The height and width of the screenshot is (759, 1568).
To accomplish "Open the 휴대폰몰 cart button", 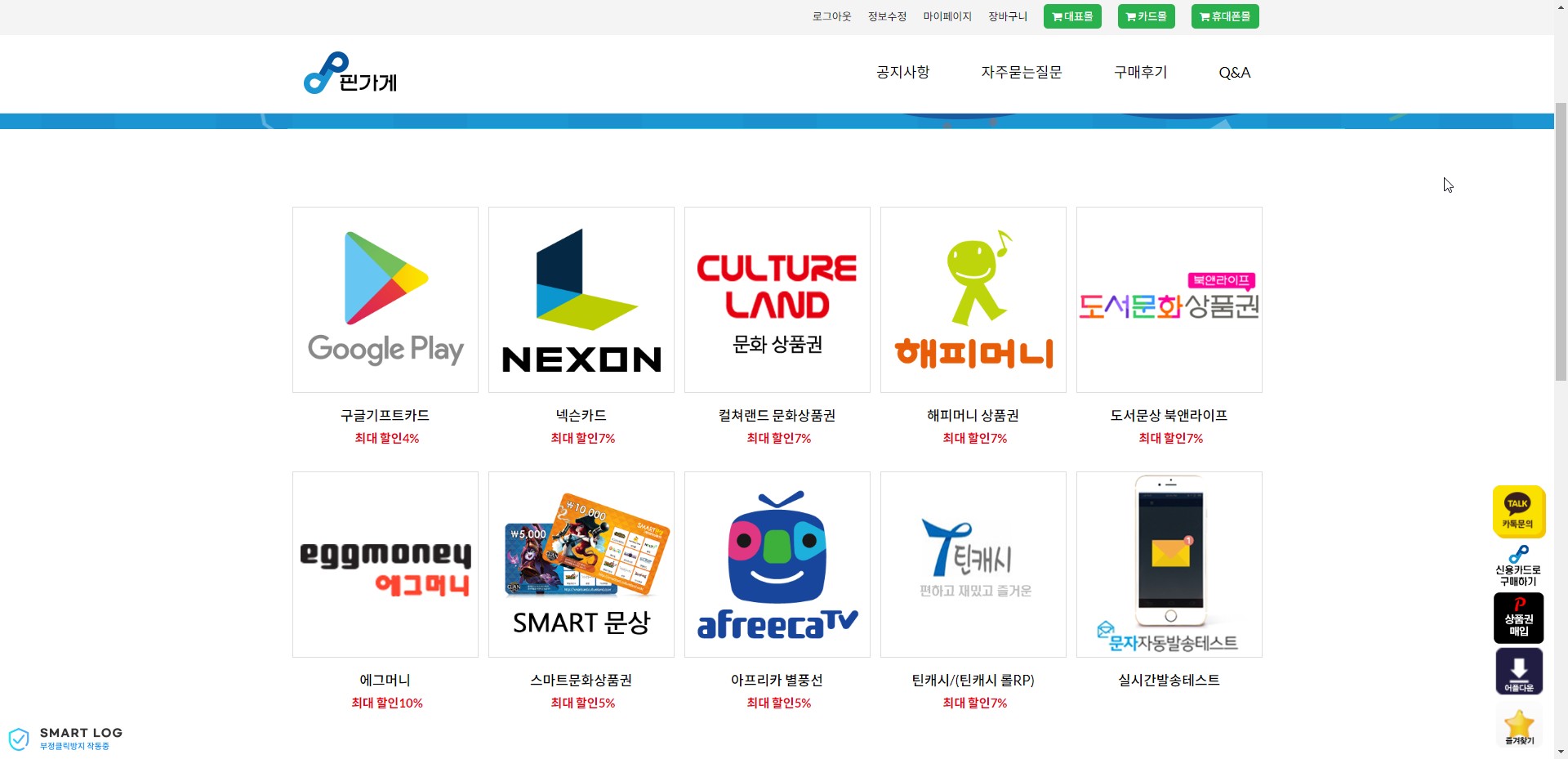I will [x=1225, y=16].
